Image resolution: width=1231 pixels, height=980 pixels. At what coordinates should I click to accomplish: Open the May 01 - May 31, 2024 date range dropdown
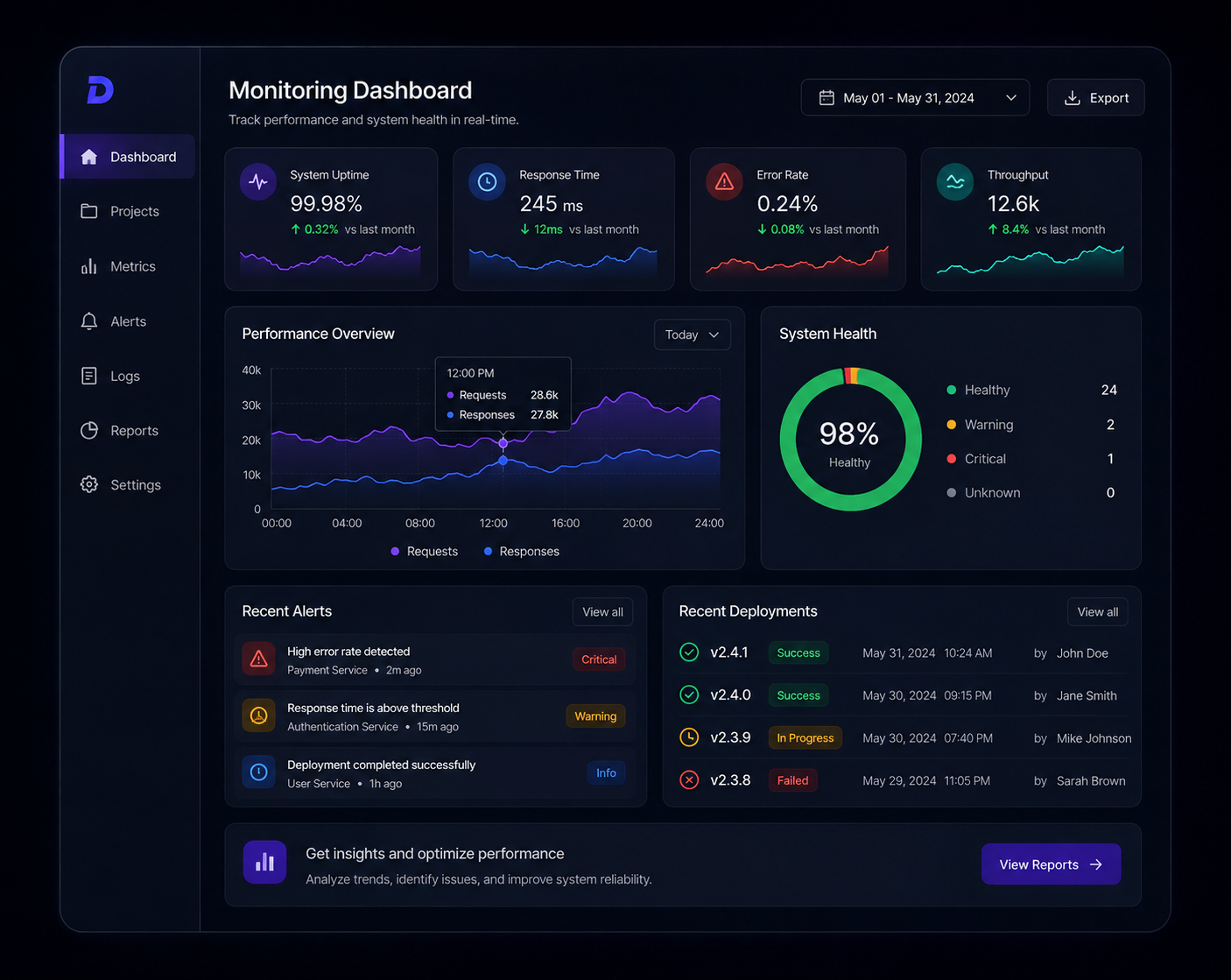point(915,97)
